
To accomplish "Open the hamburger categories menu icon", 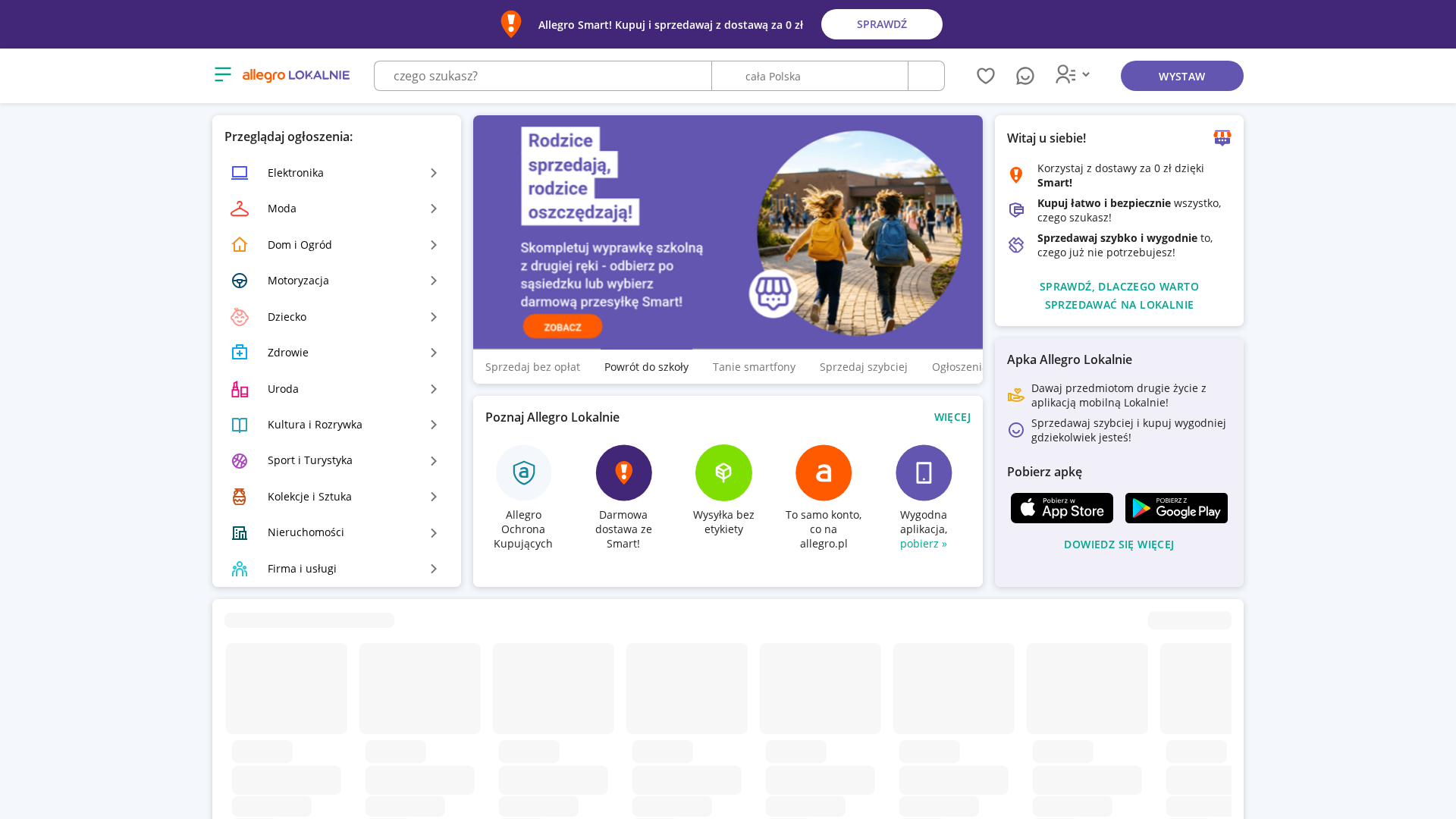I will point(222,74).
